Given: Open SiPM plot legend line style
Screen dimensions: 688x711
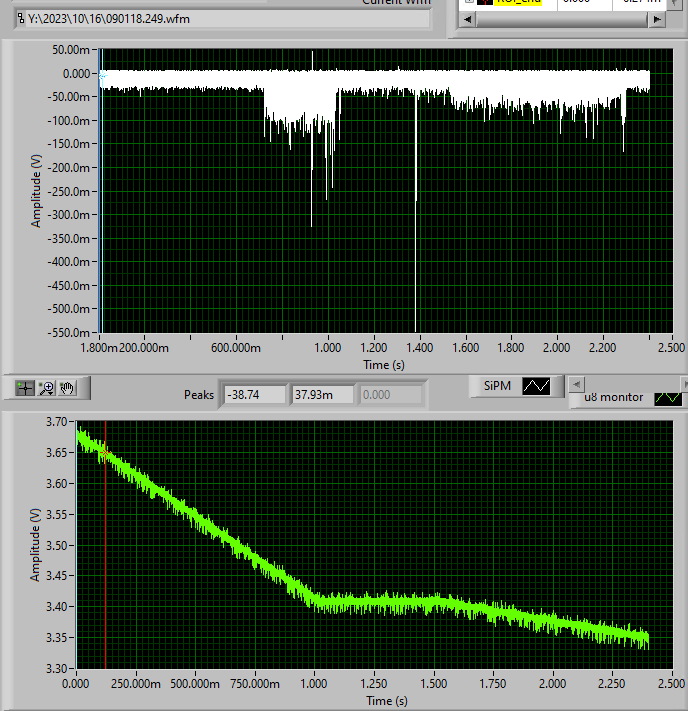Looking at the screenshot, I should [x=536, y=386].
